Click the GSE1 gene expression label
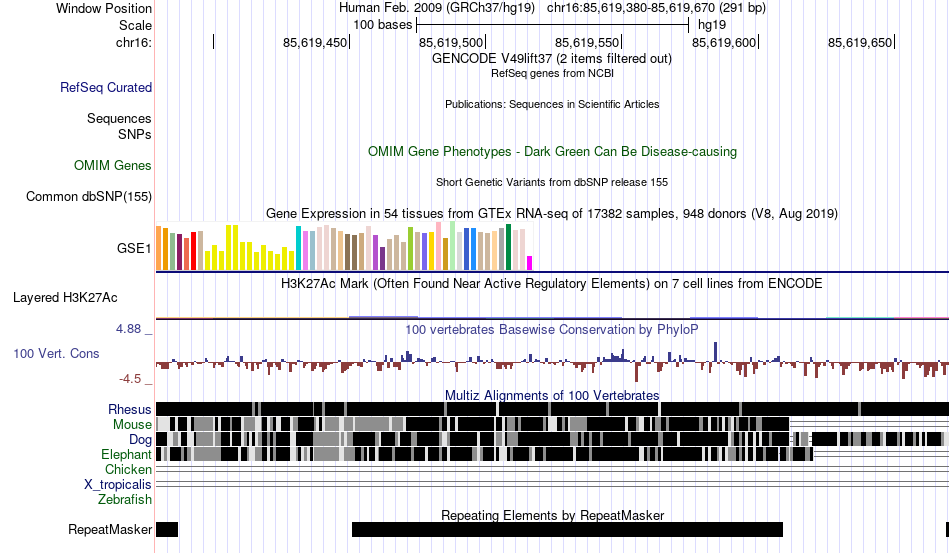950x553 pixels. (x=134, y=248)
